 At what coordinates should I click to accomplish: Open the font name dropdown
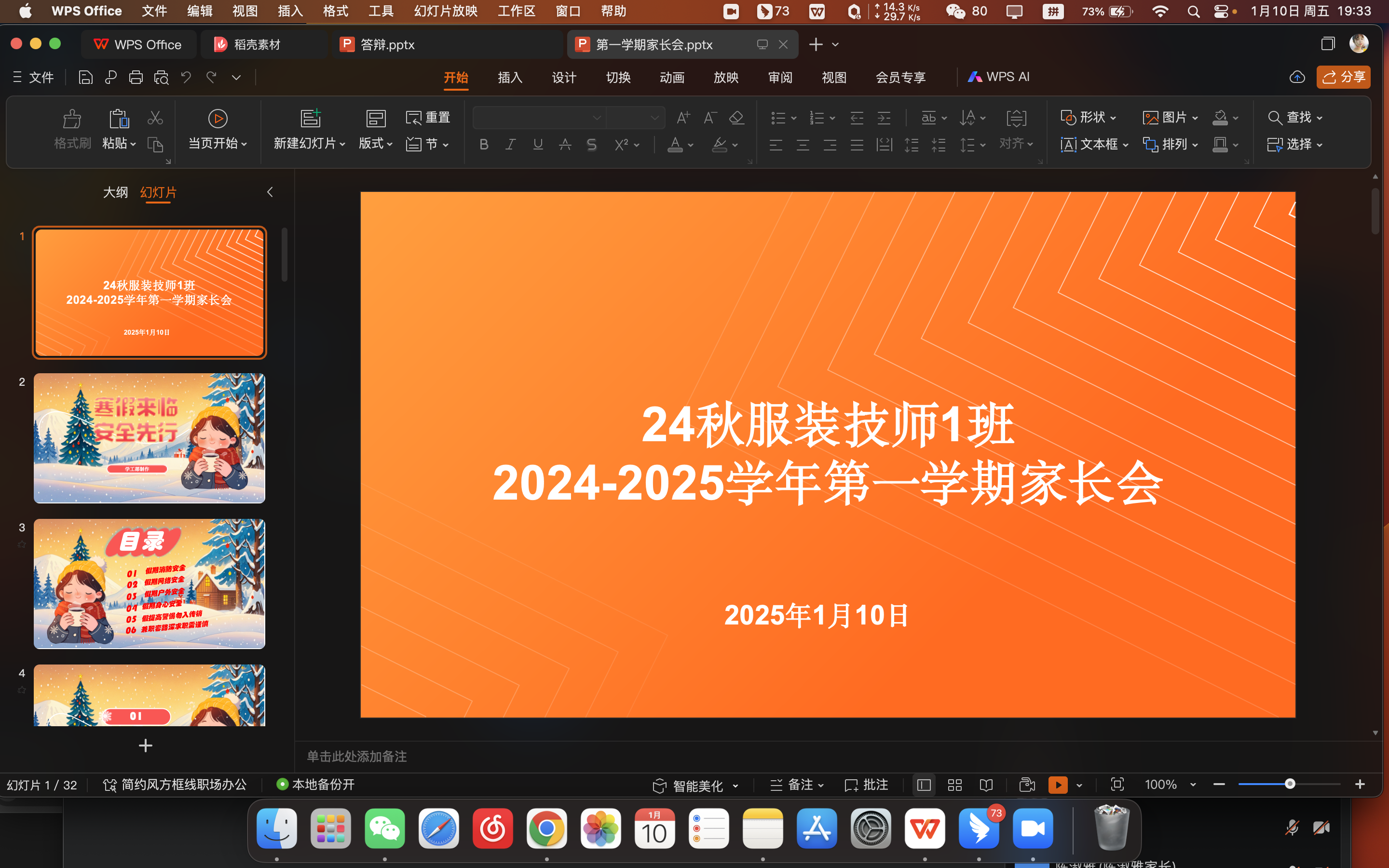point(597,118)
